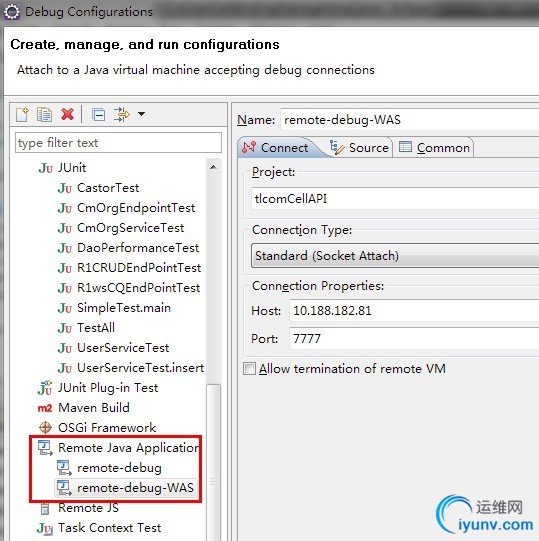
Task: Select SimpleTest.main configuration
Action: point(124,308)
